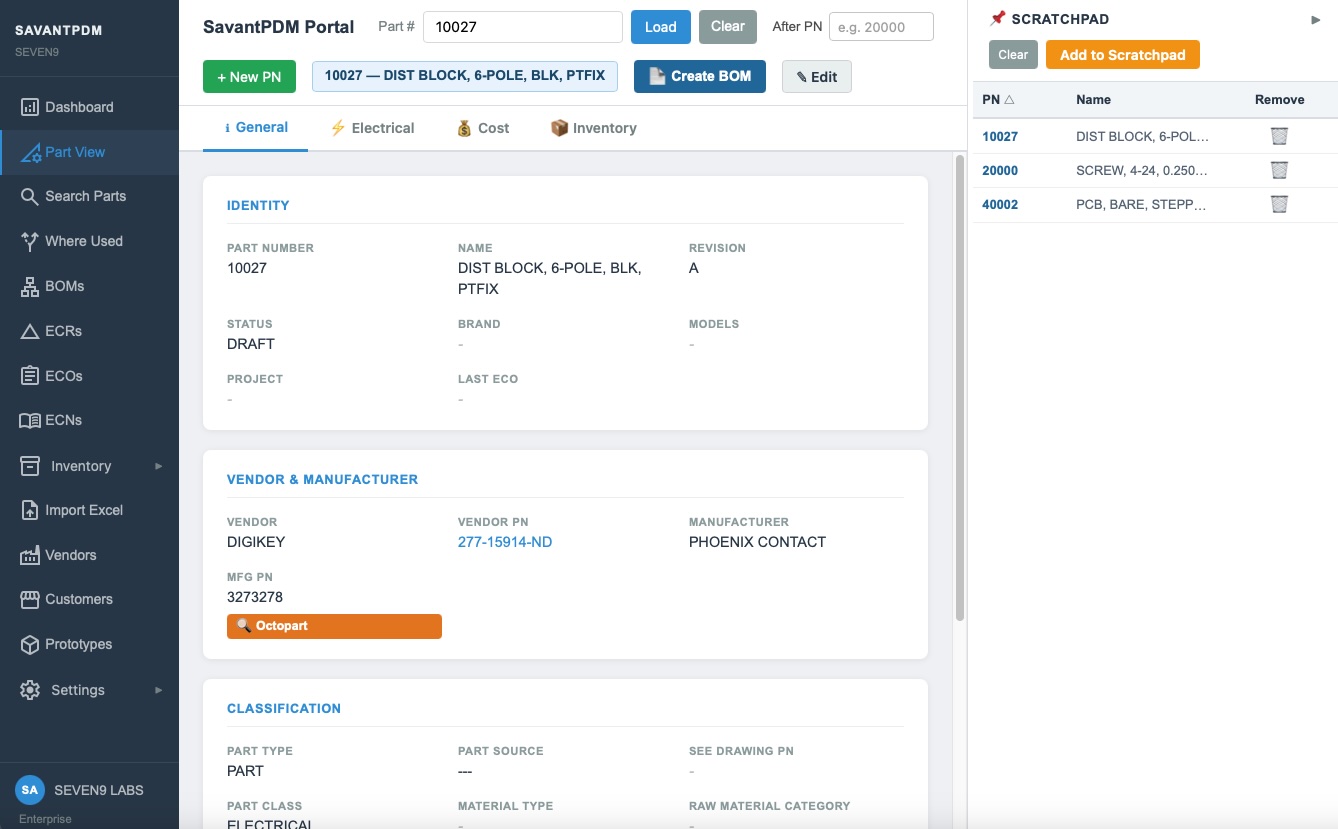Screen dimensions: 1338x829
Task: Switch to the Electrical tab
Action: coord(372,128)
